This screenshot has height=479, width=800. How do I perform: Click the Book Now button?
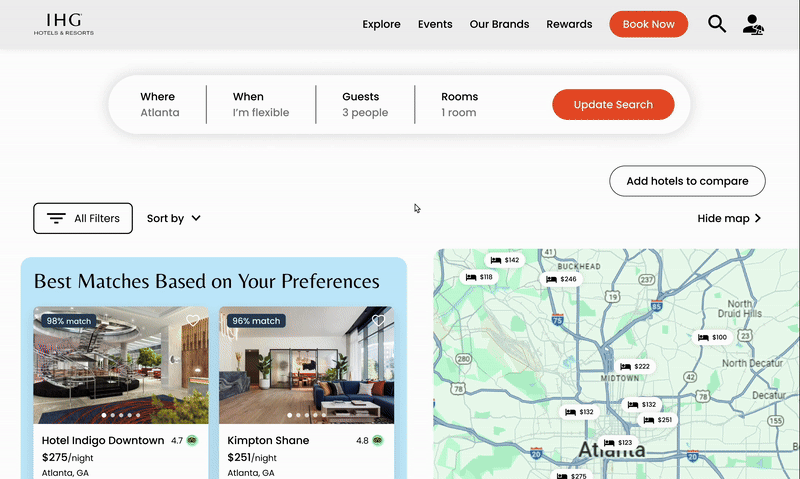pos(648,24)
